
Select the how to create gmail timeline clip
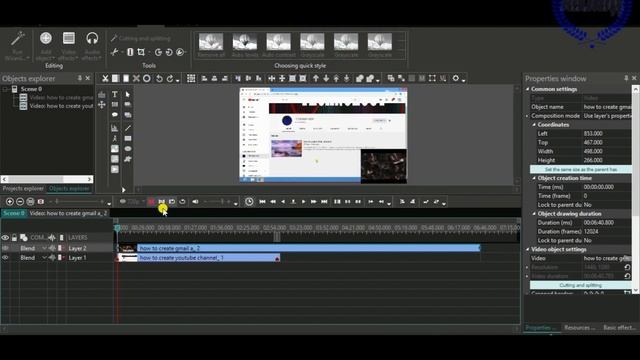(299, 248)
